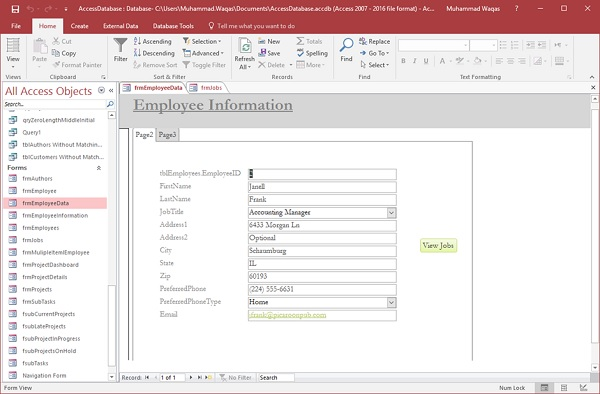
Task: Click the Filter funnel icon
Action: 120,46
